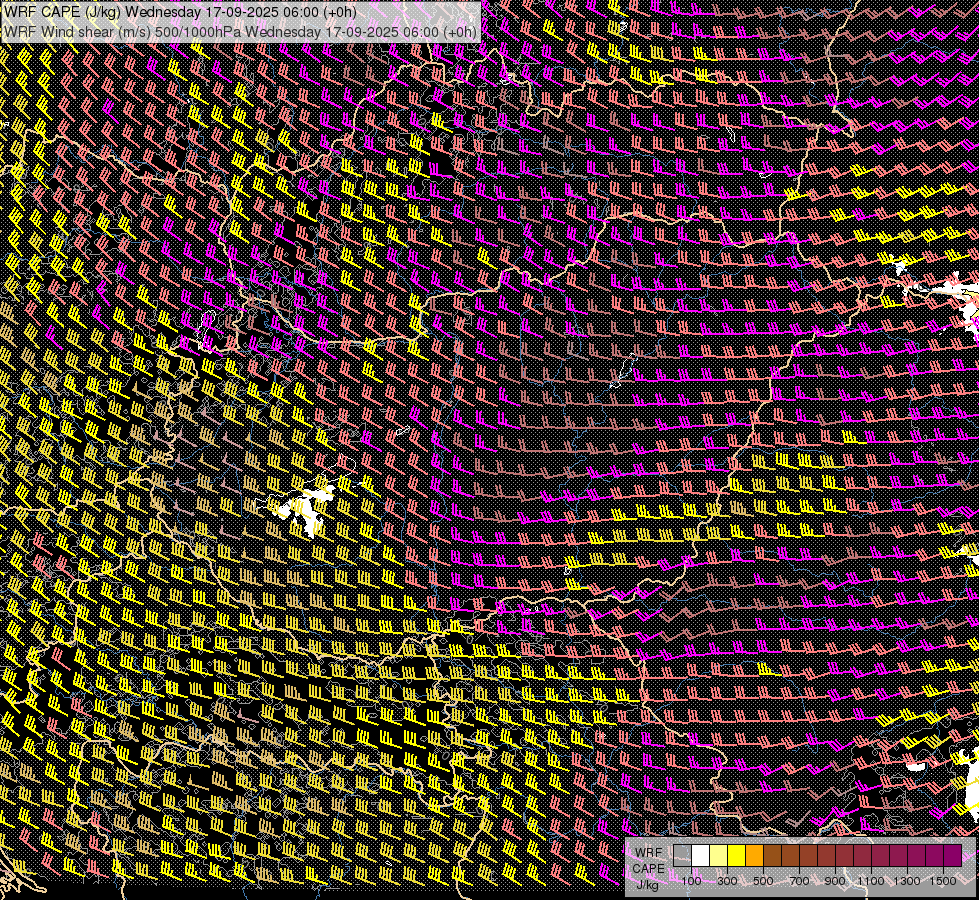Click the 900 legend scale value
979x900 pixels.
click(x=835, y=881)
